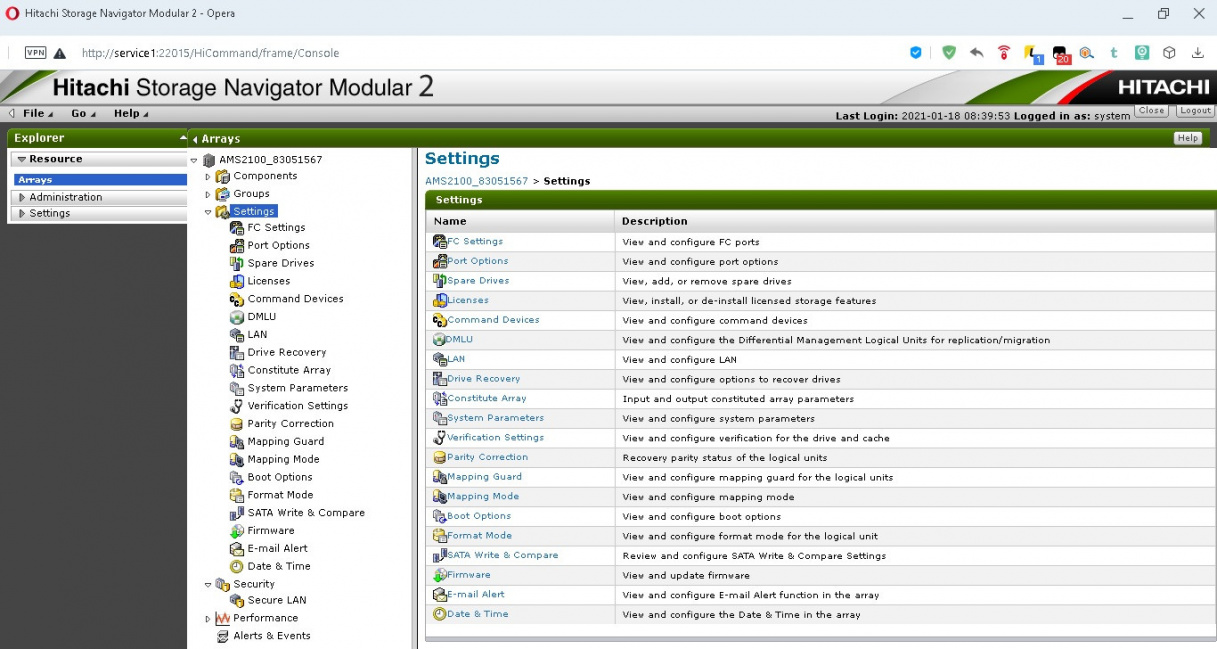
Task: Open AMS2100_83051567 breadcrumb link
Action: click(476, 181)
